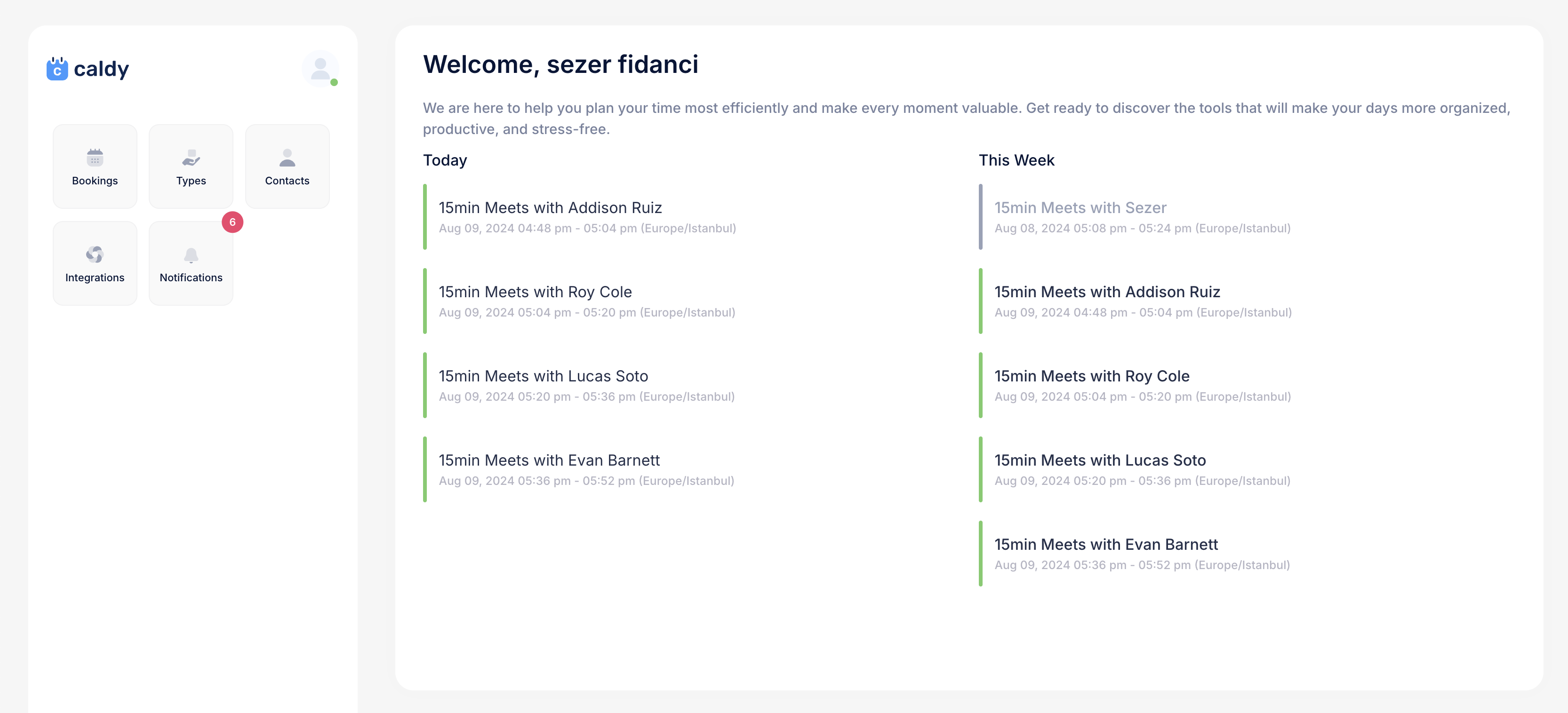The width and height of the screenshot is (1568, 713).
Task: Click the caldy logo icon
Action: (x=57, y=69)
